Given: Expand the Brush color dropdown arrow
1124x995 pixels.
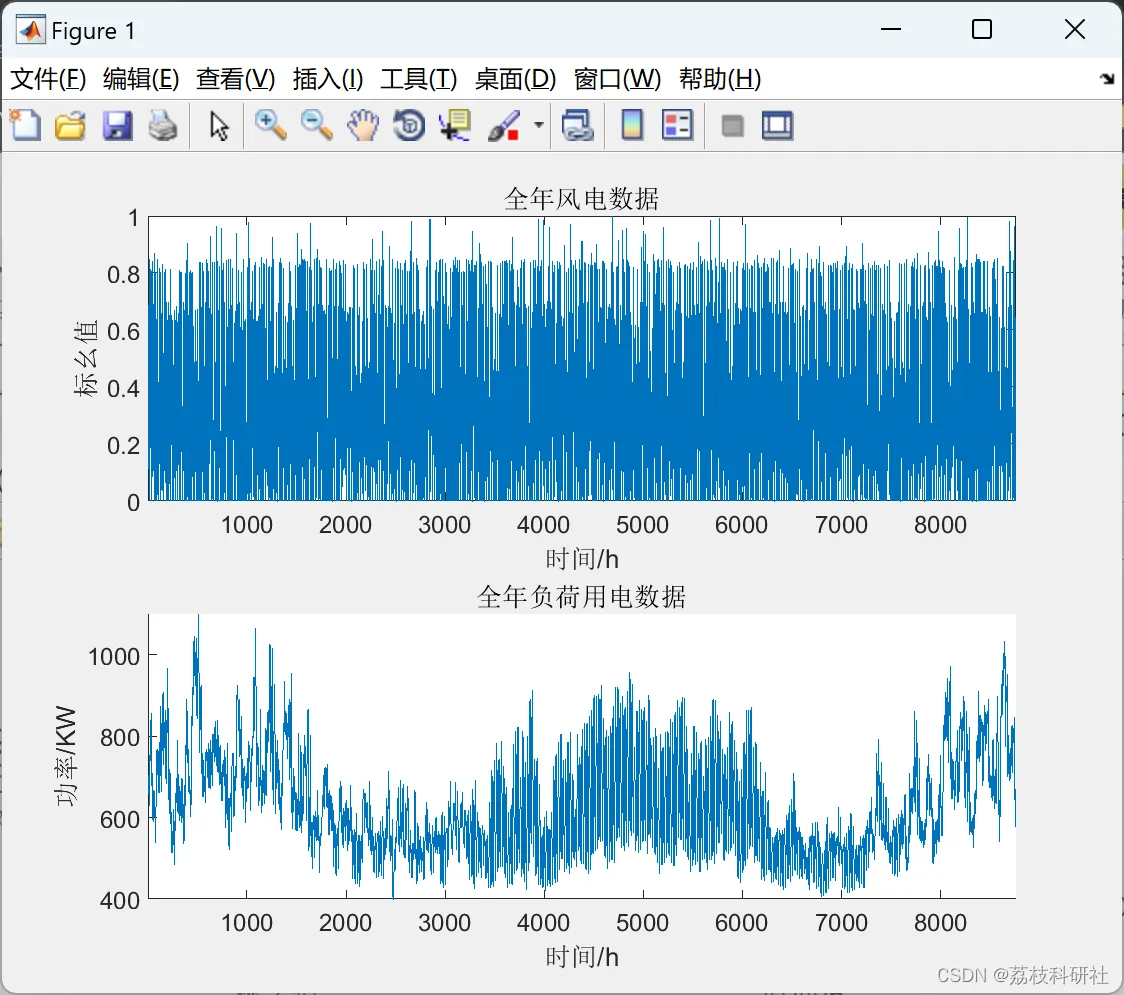Looking at the screenshot, I should click(538, 125).
